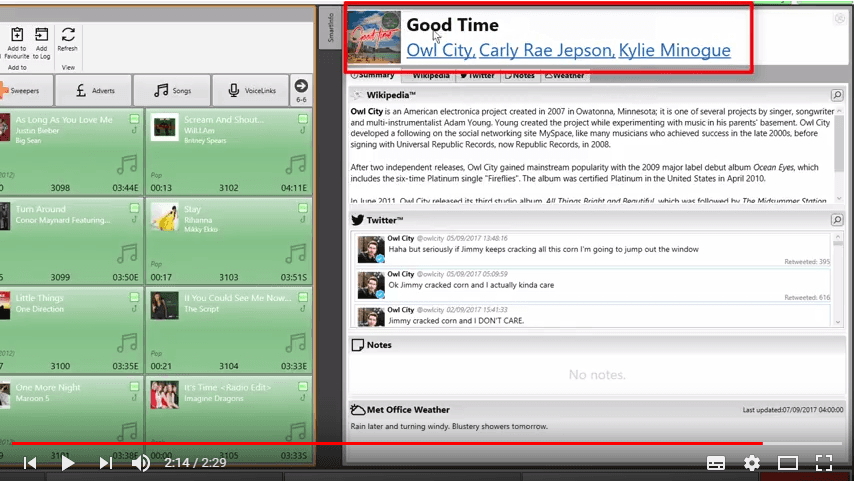Toggle checkbox on Turn Around cart

pyautogui.click(x=134, y=208)
